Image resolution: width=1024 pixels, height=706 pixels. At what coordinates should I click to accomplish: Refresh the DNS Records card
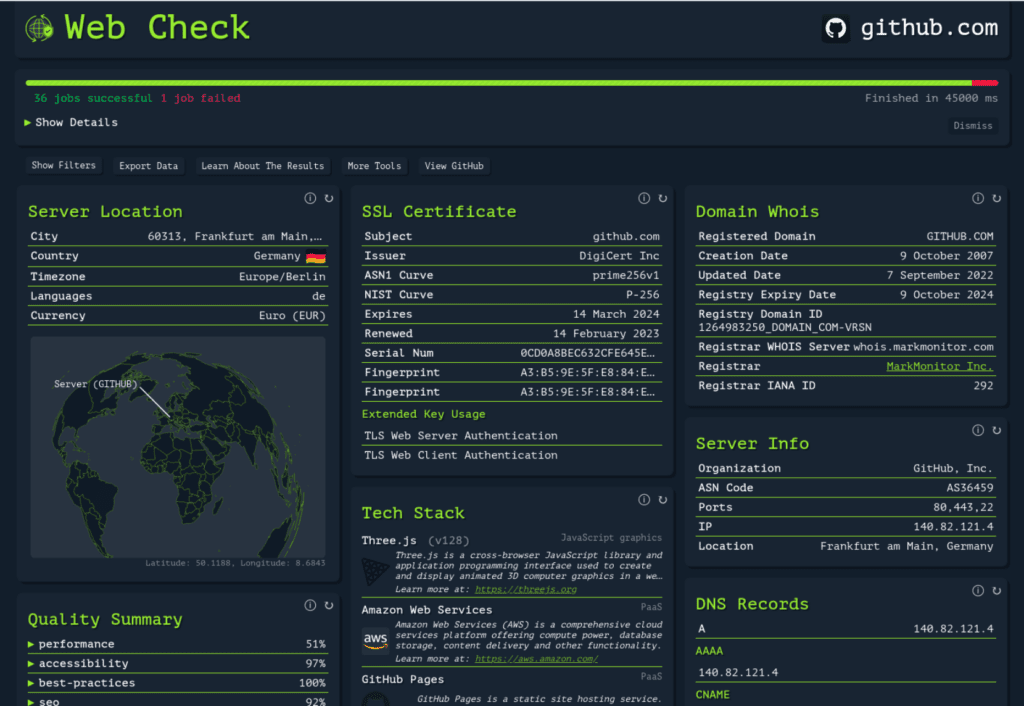(x=997, y=590)
